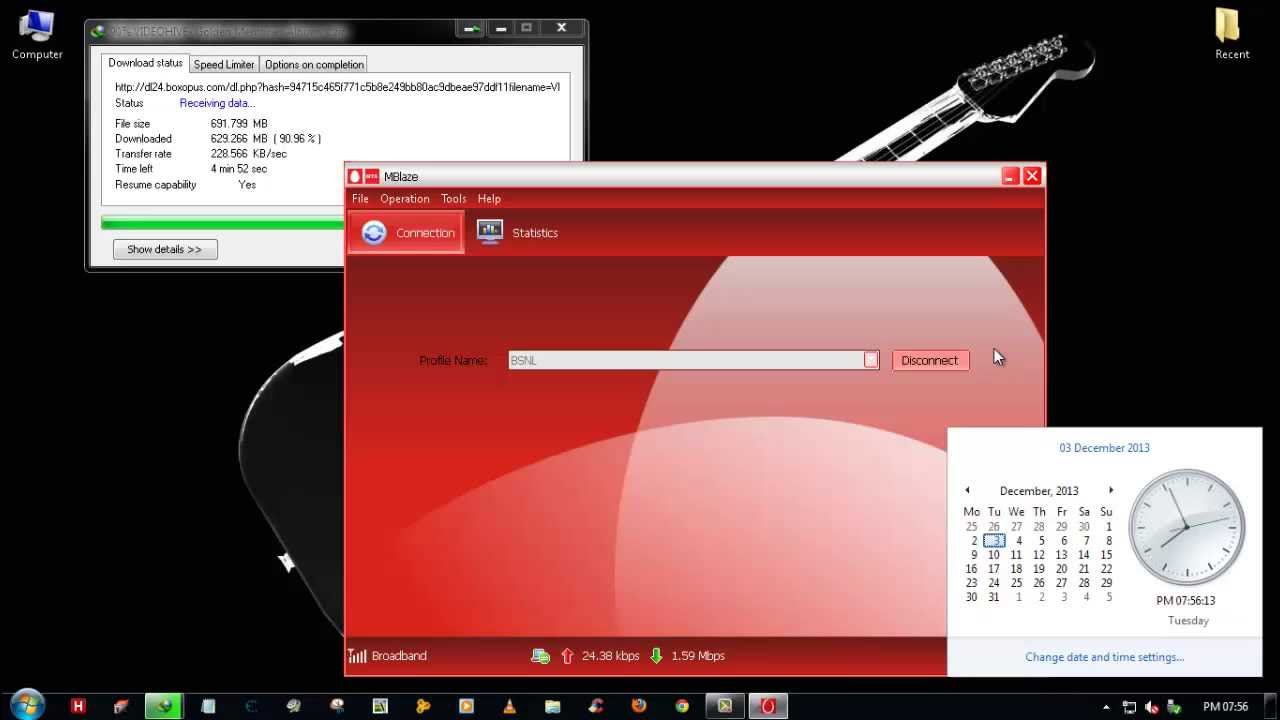The height and width of the screenshot is (720, 1280).
Task: Open VLC media player from taskbar
Action: 509,706
